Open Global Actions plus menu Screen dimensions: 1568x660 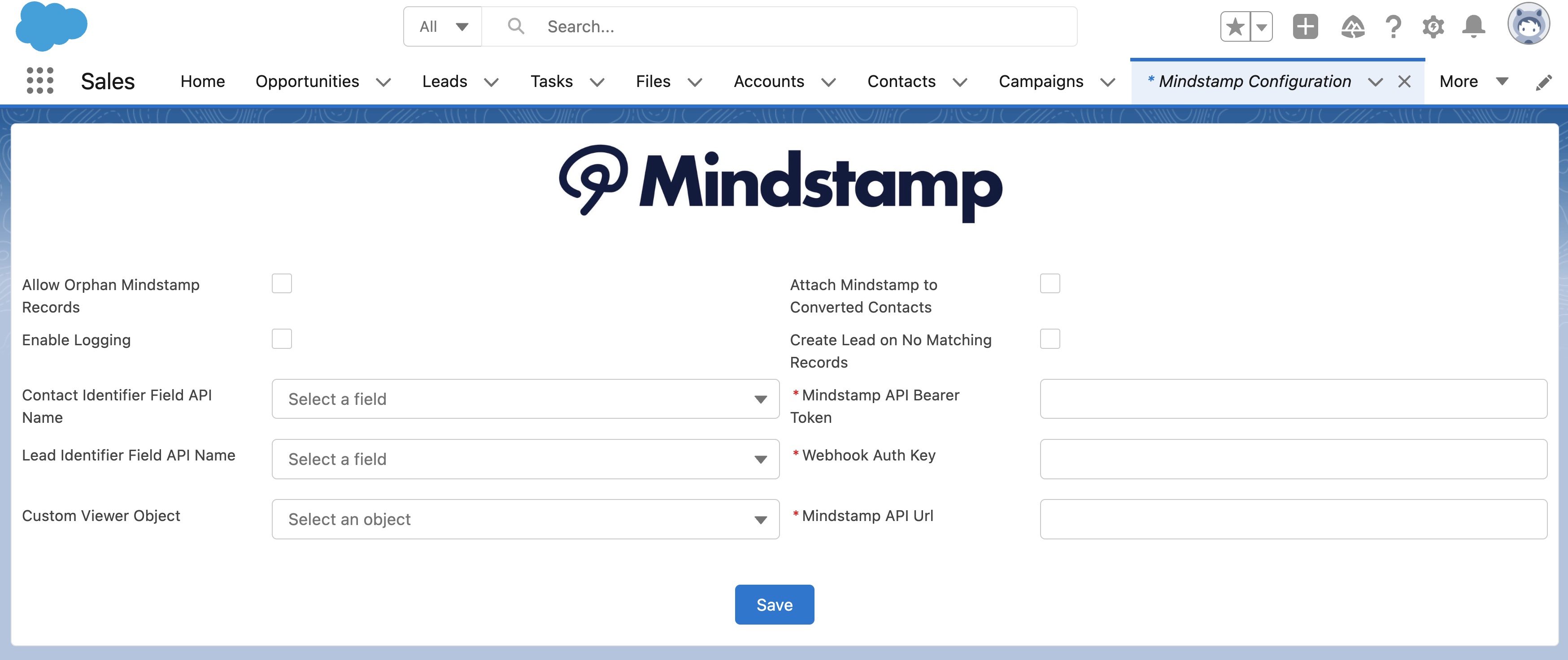point(1305,27)
